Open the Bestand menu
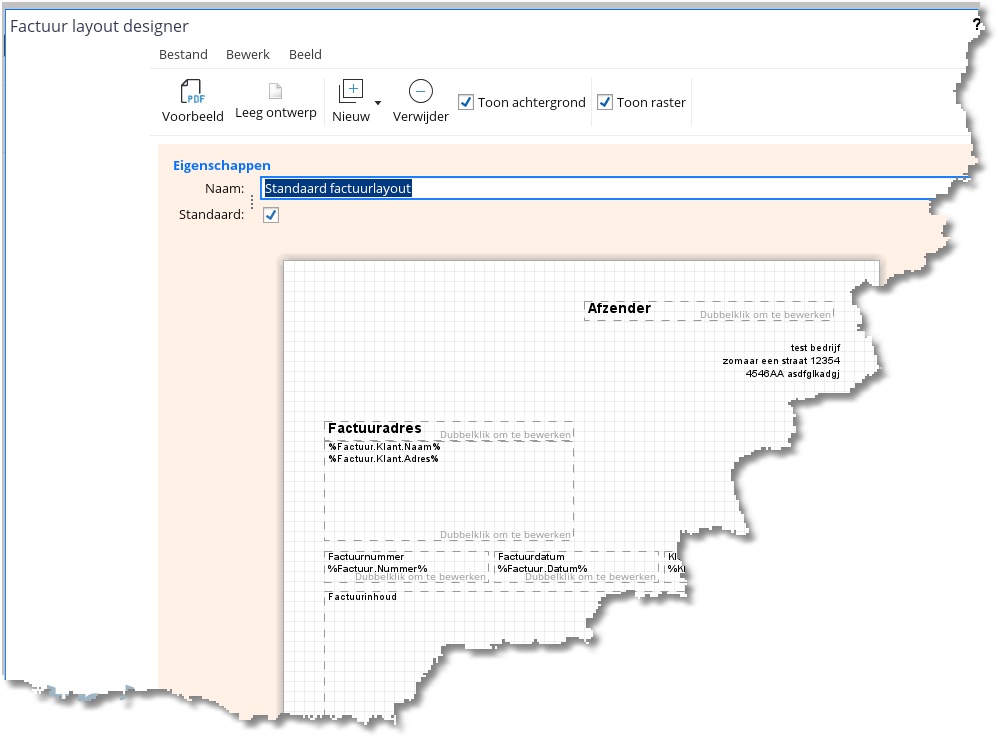The image size is (999, 748). coord(183,54)
